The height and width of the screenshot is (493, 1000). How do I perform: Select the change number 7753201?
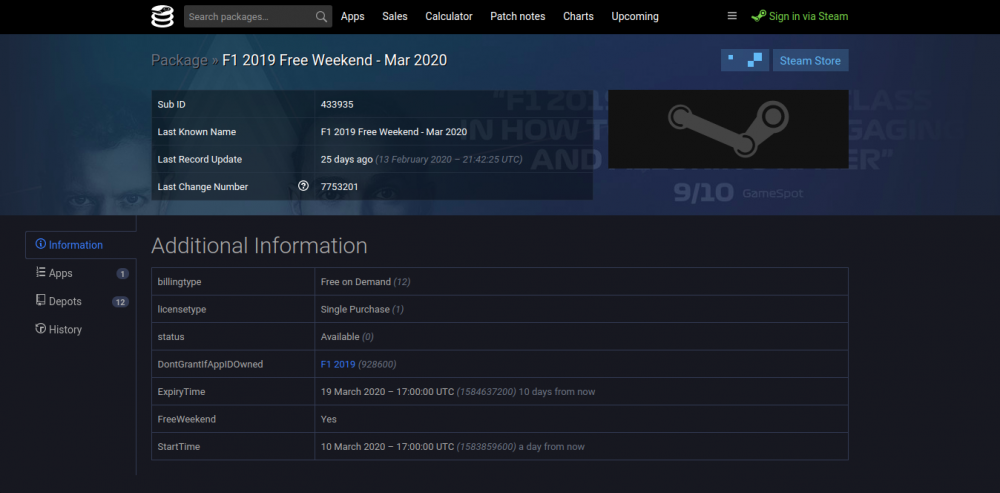pyautogui.click(x=340, y=187)
